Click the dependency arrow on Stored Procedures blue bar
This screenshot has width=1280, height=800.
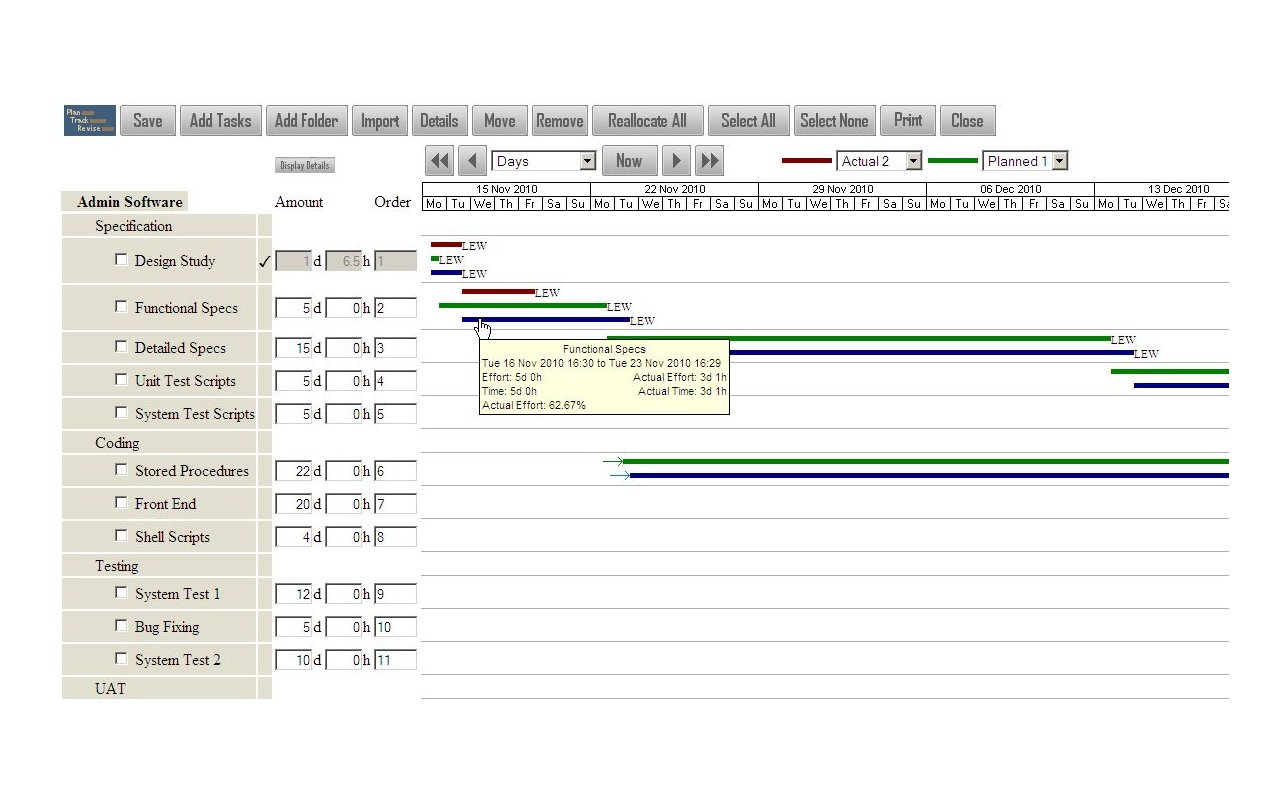620,475
